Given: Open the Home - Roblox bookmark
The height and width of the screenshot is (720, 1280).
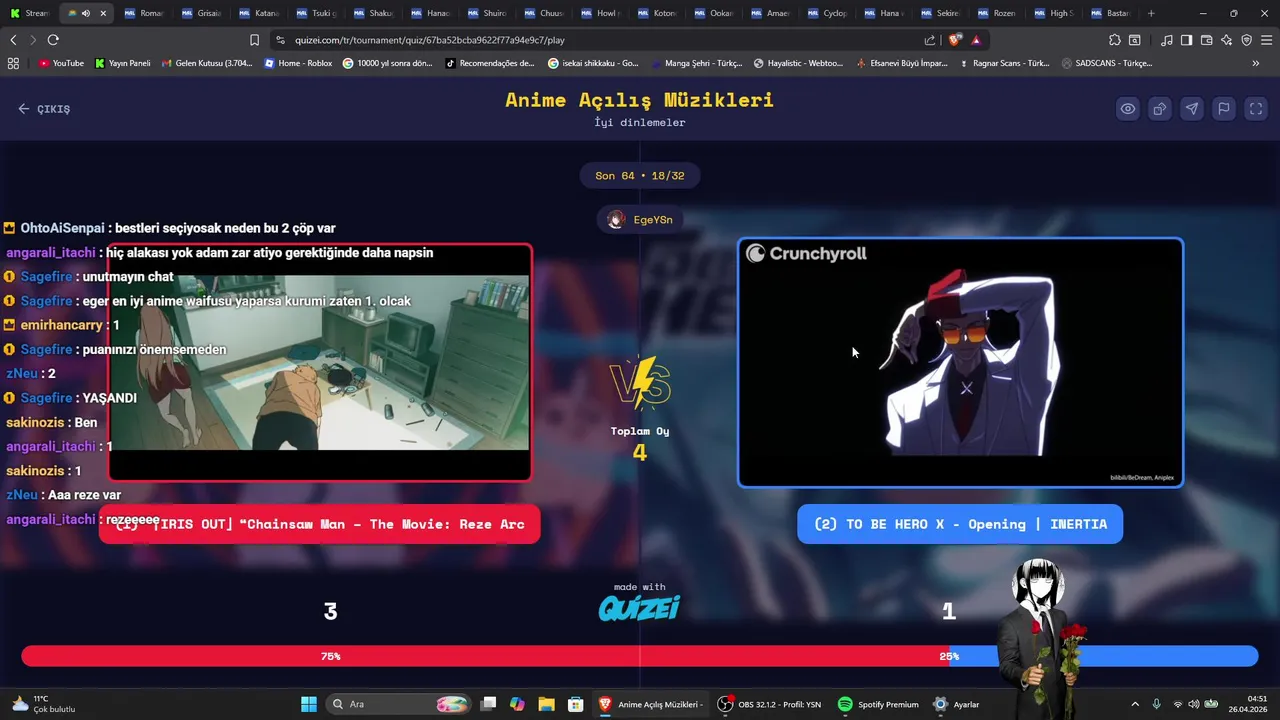Looking at the screenshot, I should [x=298, y=63].
